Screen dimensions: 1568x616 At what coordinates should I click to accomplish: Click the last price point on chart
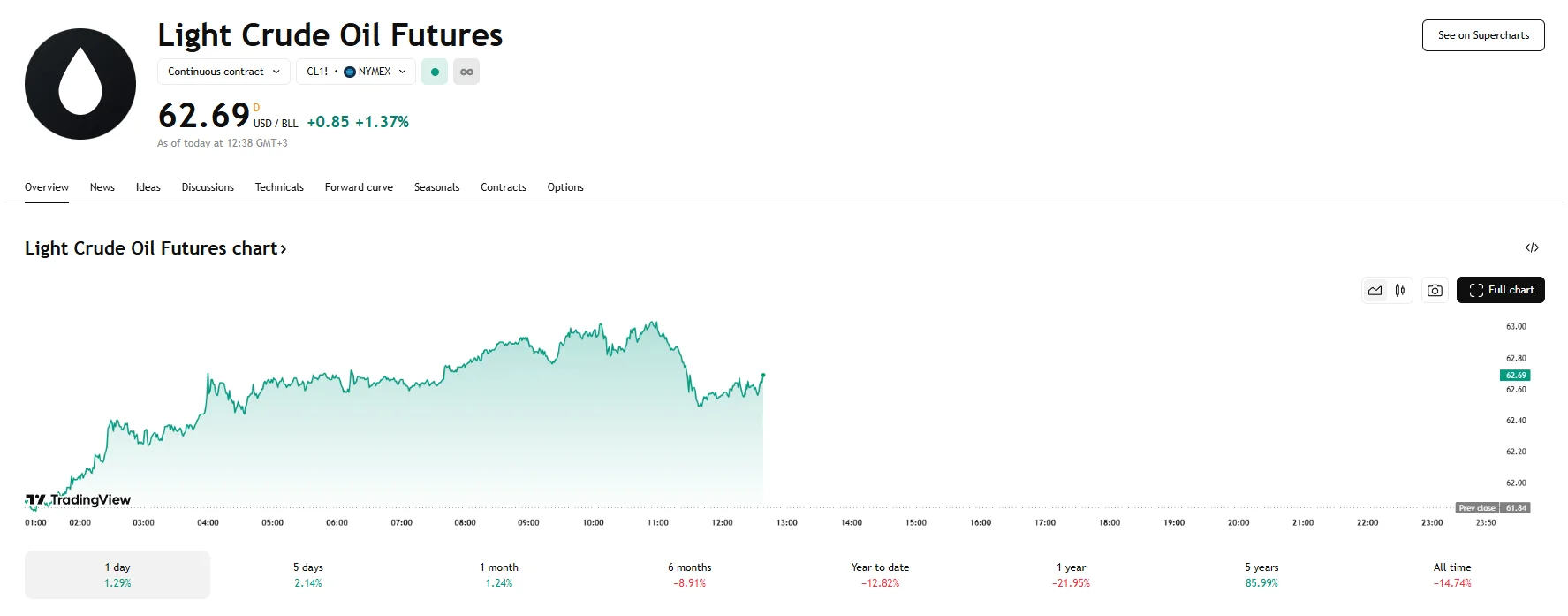(x=763, y=375)
